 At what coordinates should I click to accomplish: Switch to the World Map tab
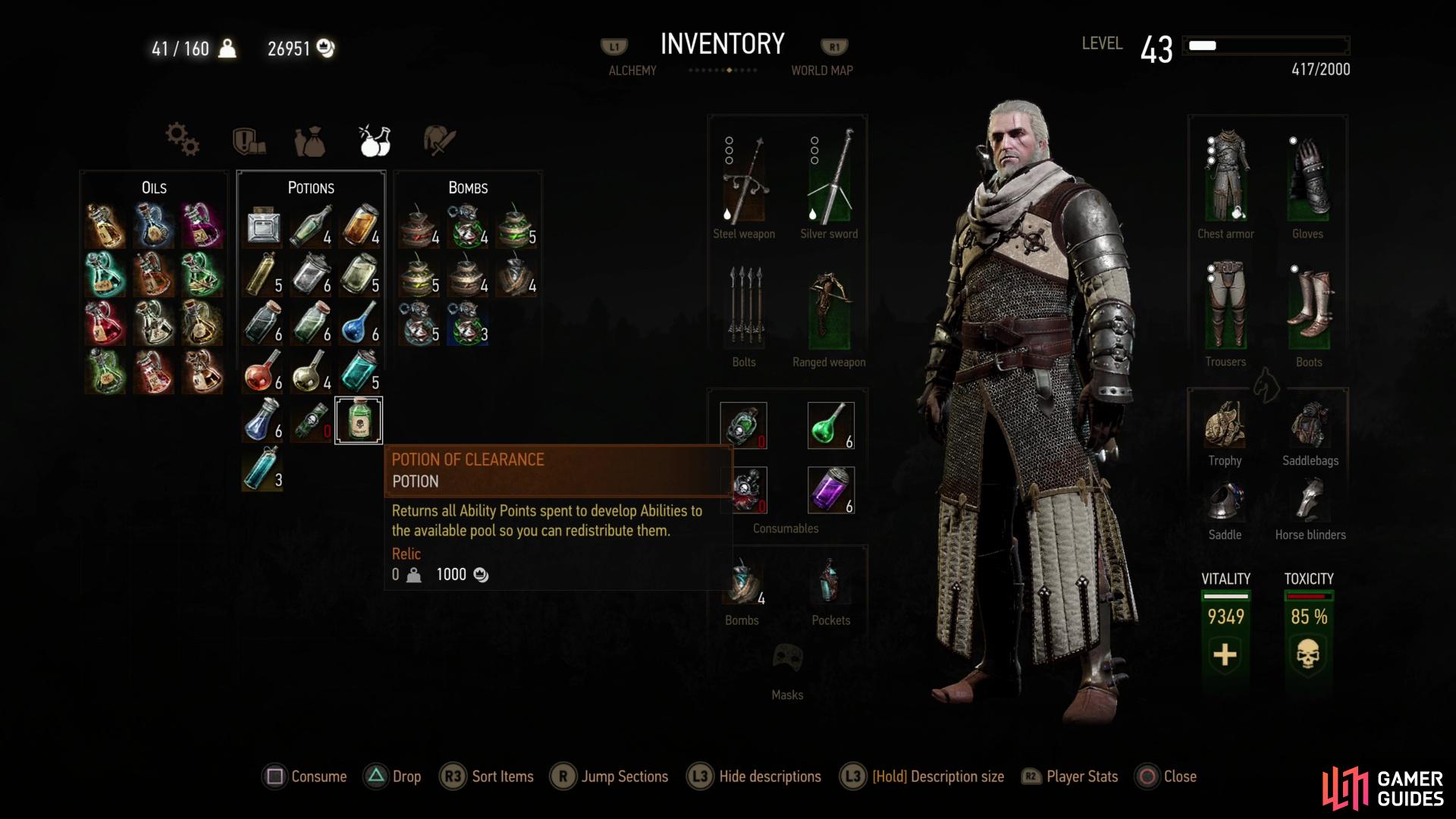[822, 71]
